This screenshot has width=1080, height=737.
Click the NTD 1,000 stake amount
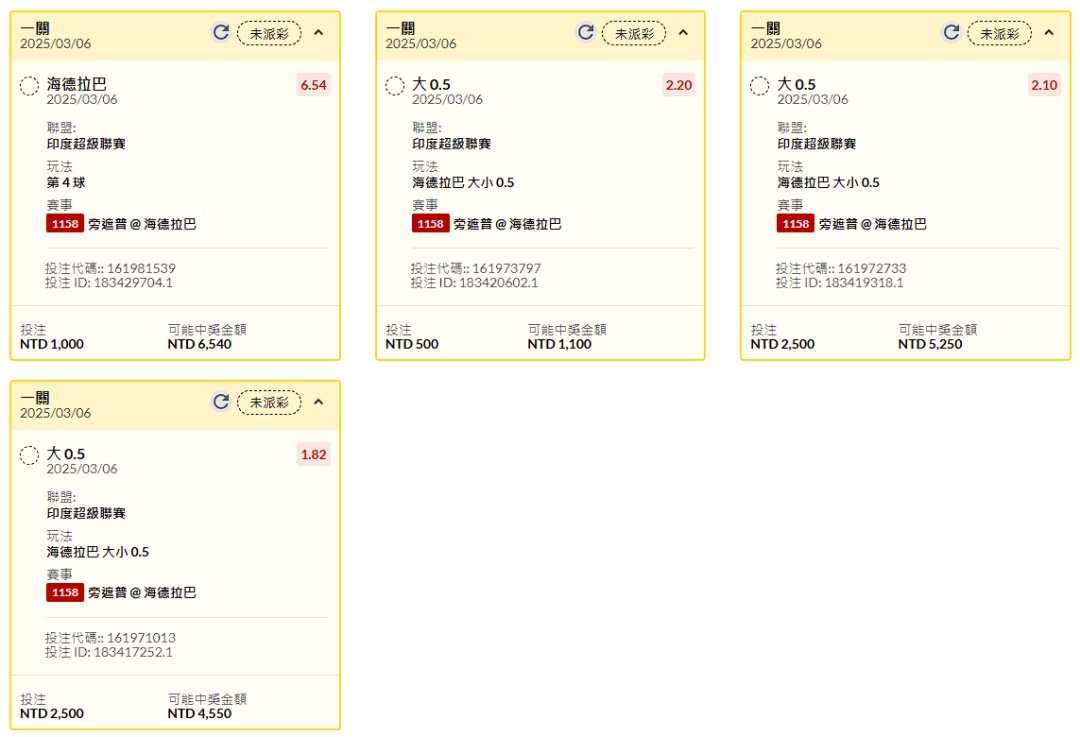[x=52, y=344]
